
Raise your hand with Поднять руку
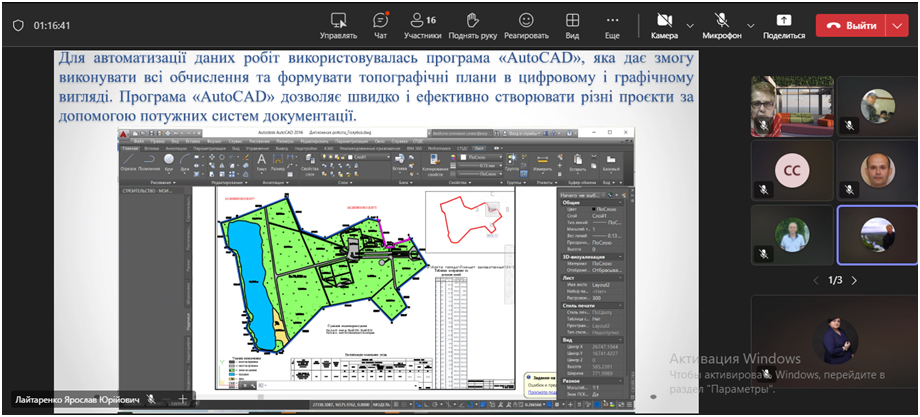click(x=473, y=25)
